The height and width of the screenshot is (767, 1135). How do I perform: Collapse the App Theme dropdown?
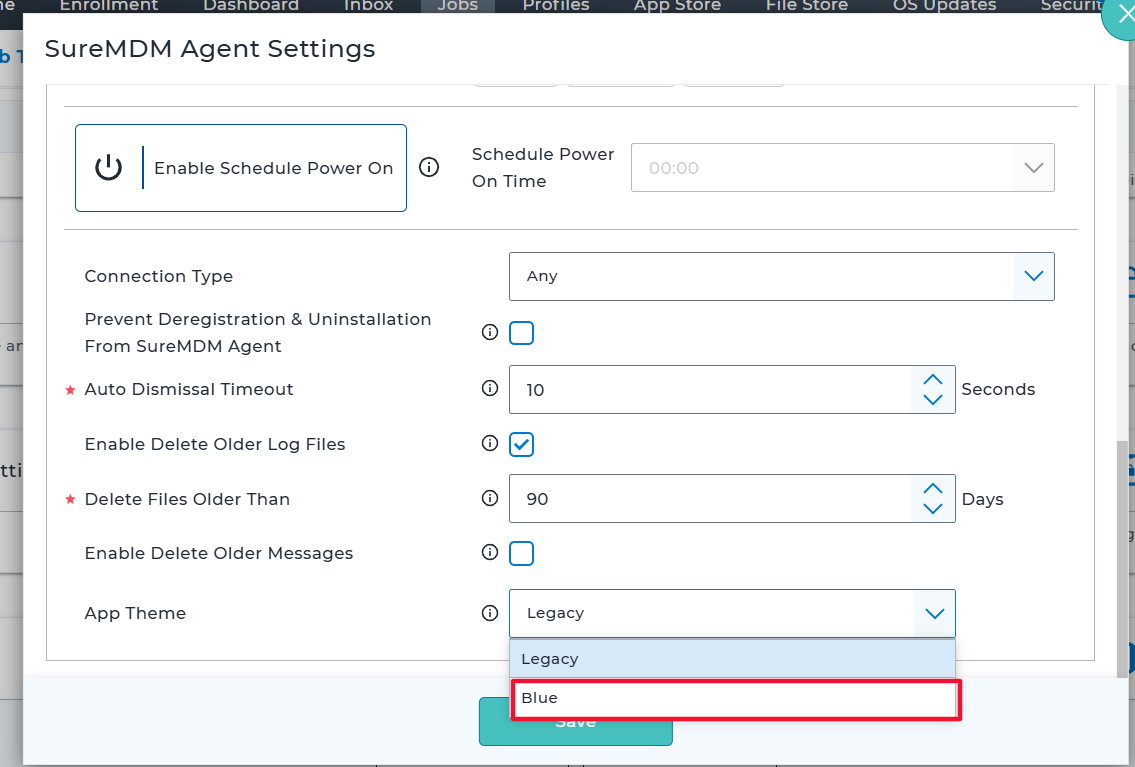(934, 613)
